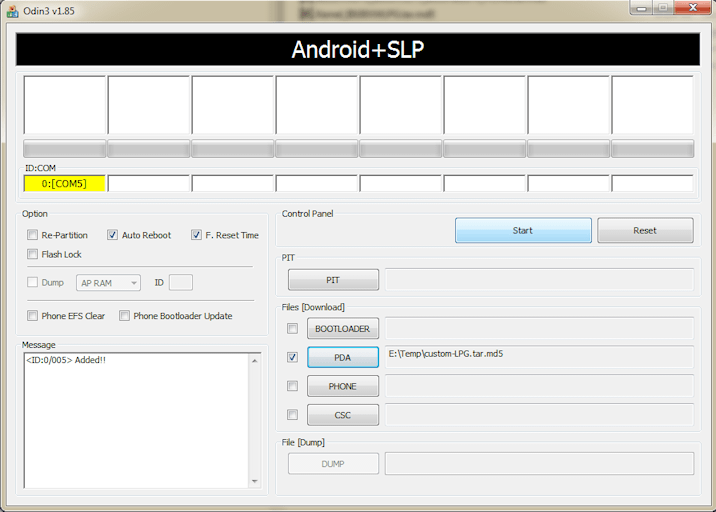
Task: Click the PDA file button
Action: (342, 357)
